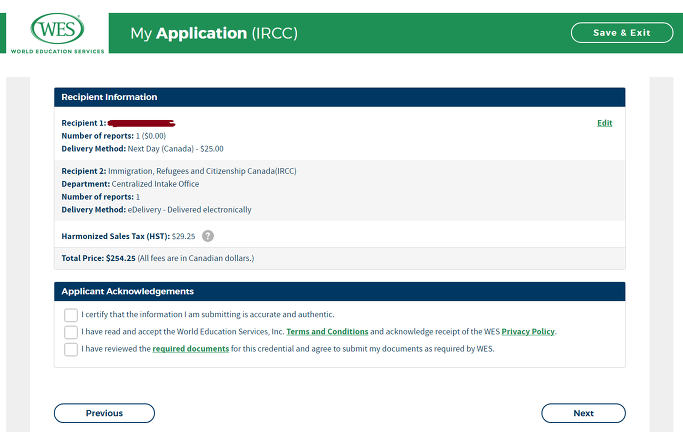Click Department Centralized Intake Office text
The image size is (683, 432).
pyautogui.click(x=130, y=184)
